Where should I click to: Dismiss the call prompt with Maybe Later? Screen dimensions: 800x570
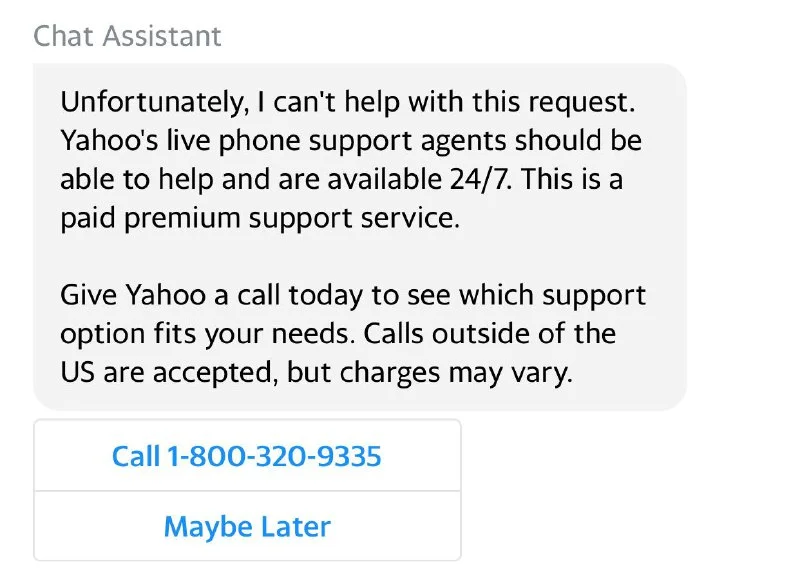pyautogui.click(x=247, y=526)
